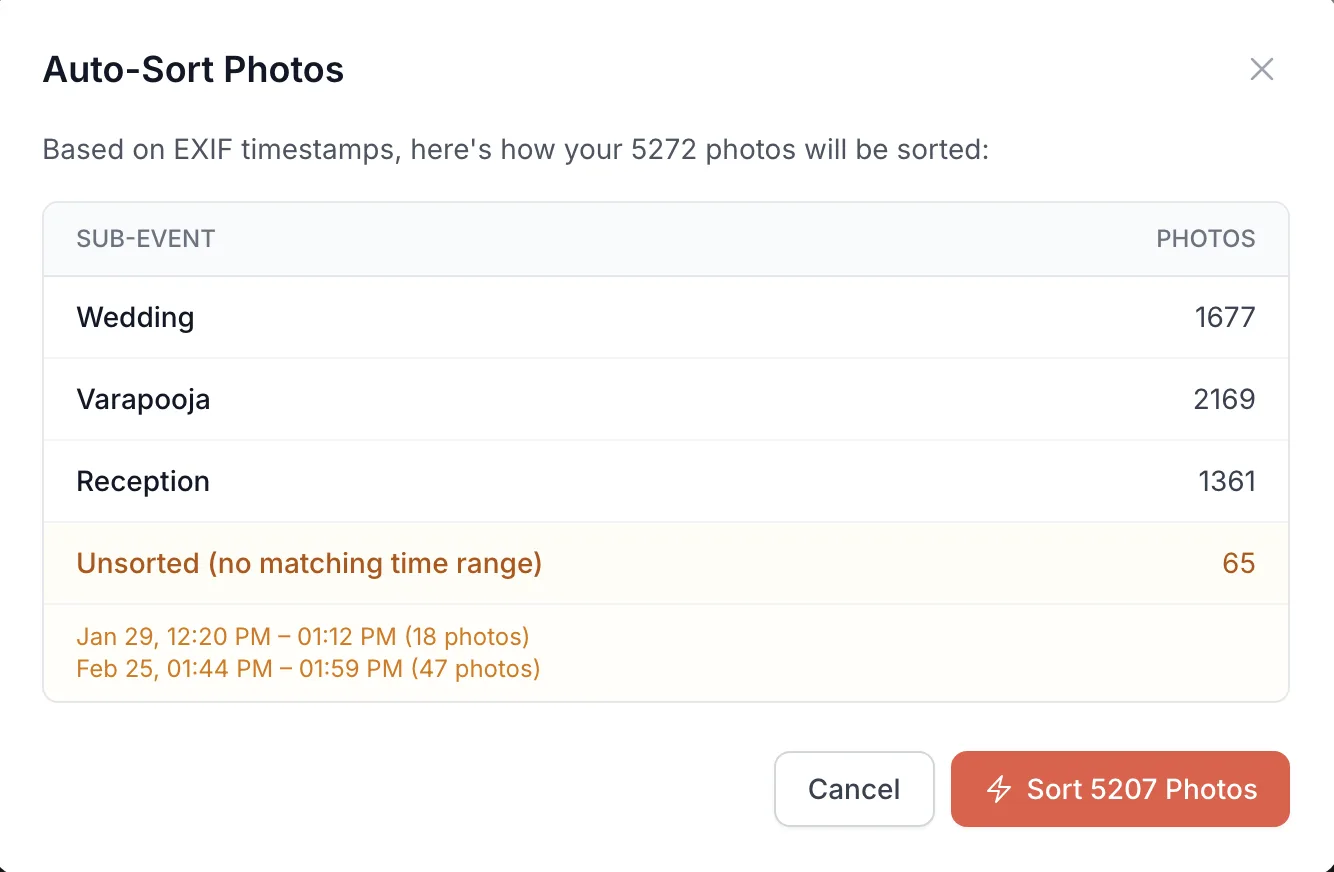Click the X icon to dismiss the dialog
1334x872 pixels.
pyautogui.click(x=1262, y=69)
